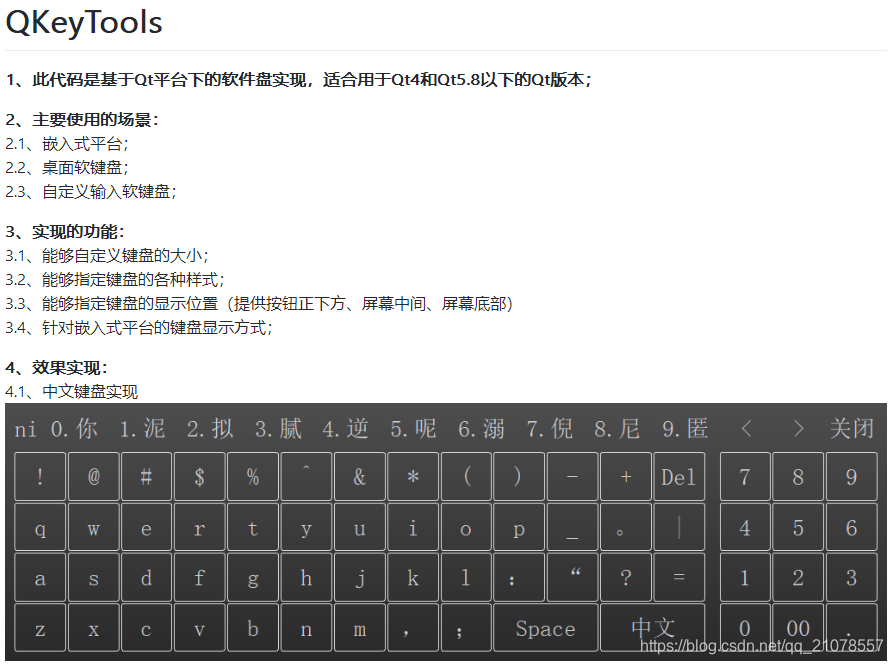Viewport: 894px width, 665px height.
Task: Click the right parenthesis key
Action: click(x=519, y=476)
